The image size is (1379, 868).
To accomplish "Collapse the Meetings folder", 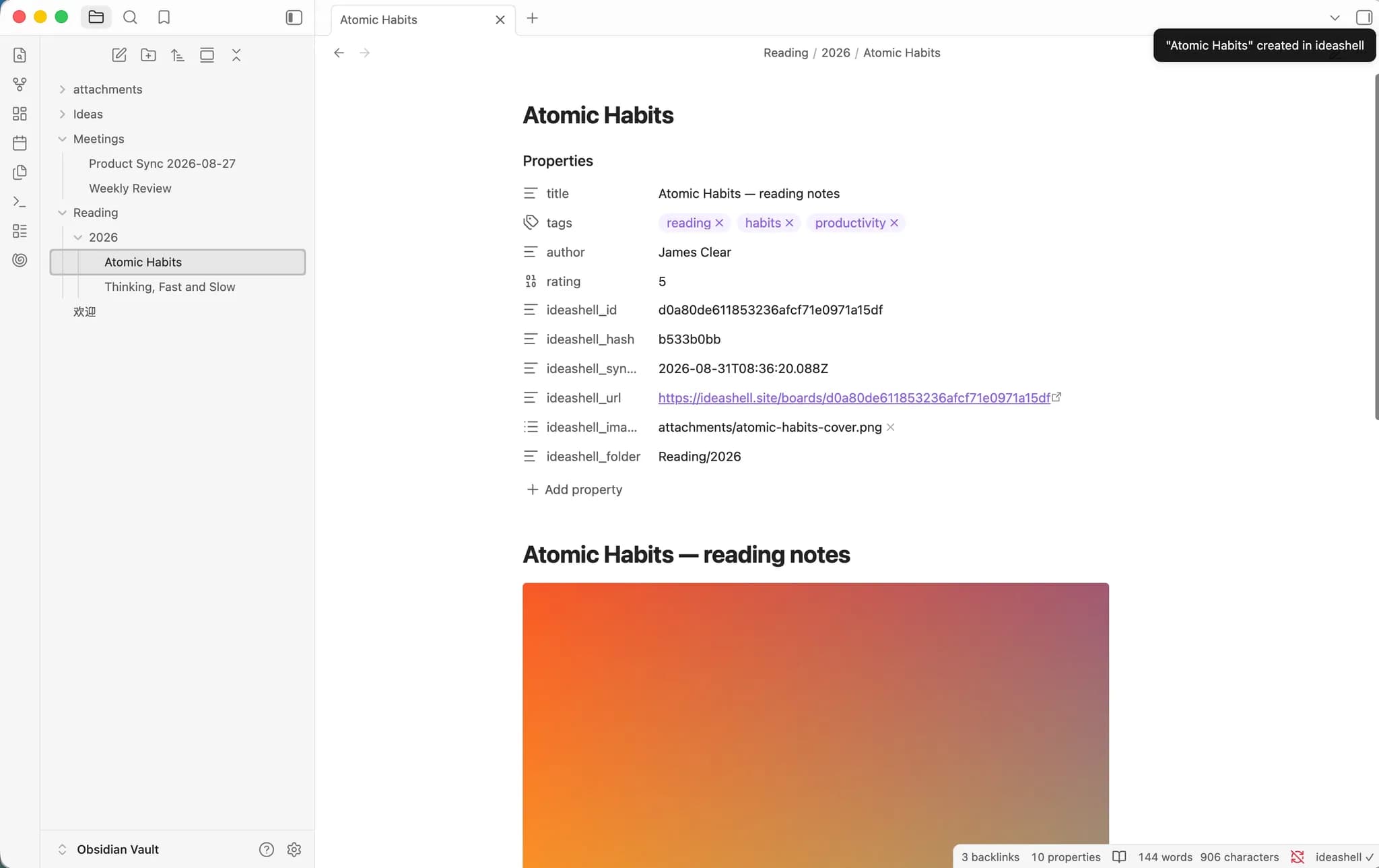I will point(62,139).
